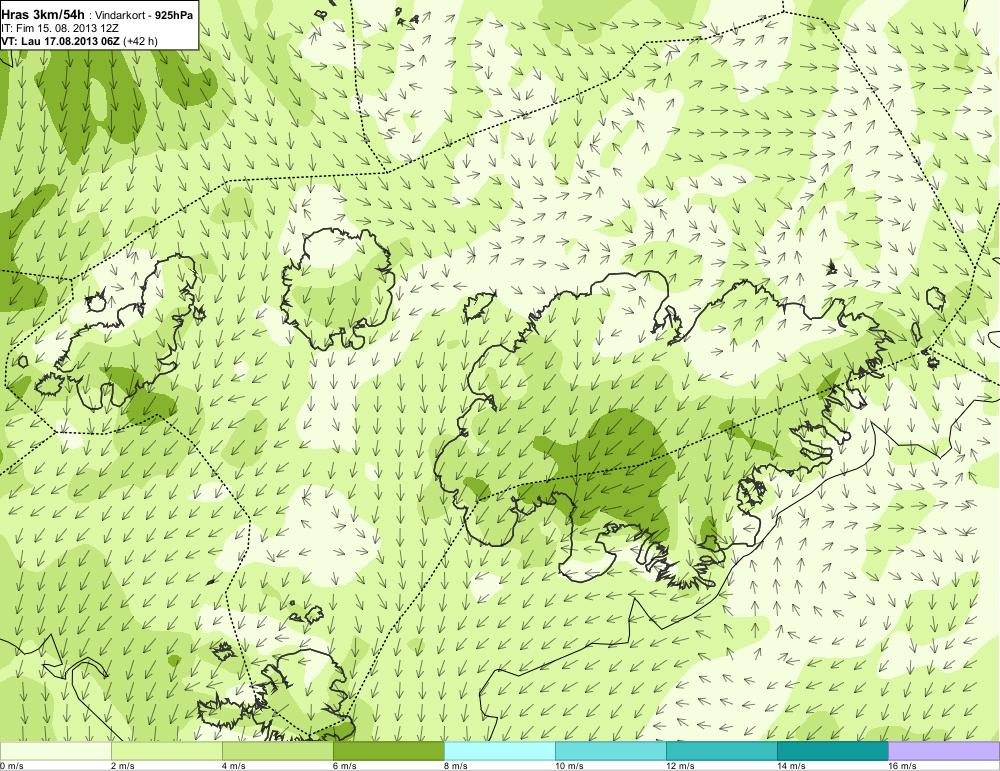Click the '8 m/s' legend label
The width and height of the screenshot is (1000, 771).
[455, 766]
